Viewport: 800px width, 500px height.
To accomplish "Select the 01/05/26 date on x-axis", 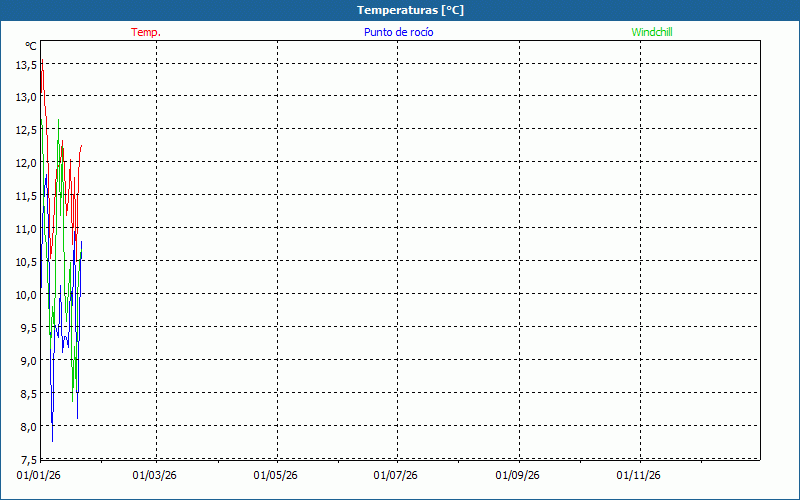I will click(276, 476).
